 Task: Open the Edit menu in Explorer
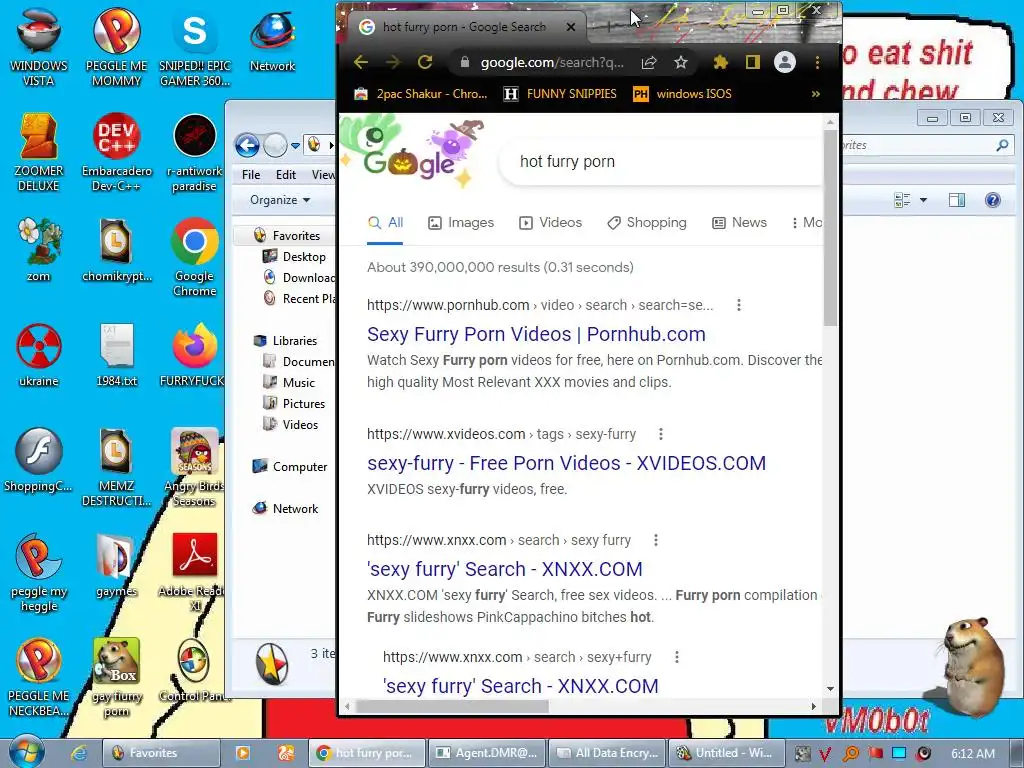(x=285, y=174)
